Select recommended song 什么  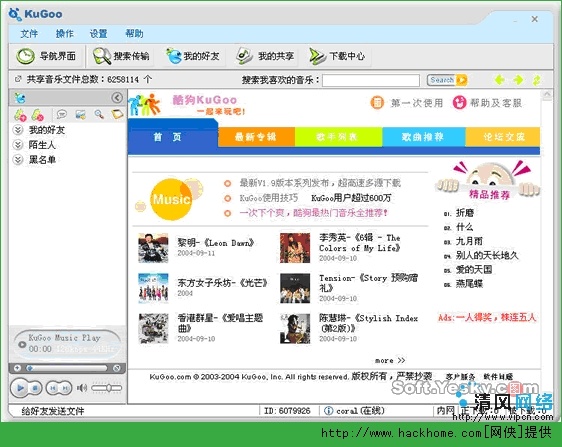point(465,227)
